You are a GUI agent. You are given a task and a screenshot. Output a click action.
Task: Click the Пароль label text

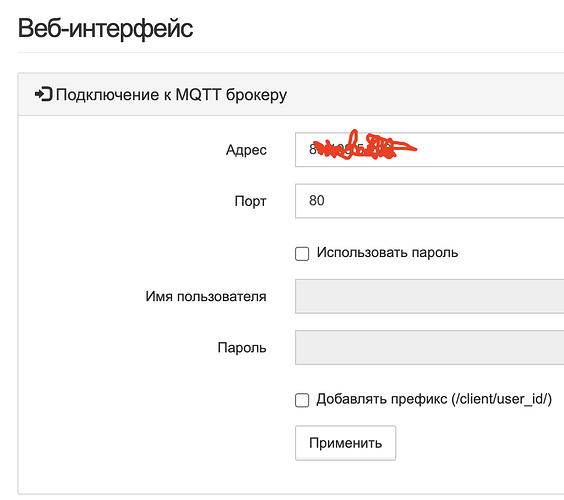(x=242, y=348)
